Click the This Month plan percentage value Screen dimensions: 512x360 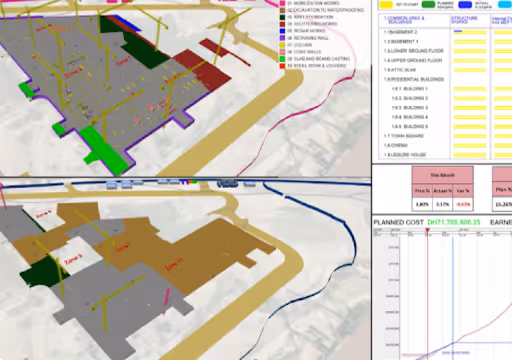point(422,204)
